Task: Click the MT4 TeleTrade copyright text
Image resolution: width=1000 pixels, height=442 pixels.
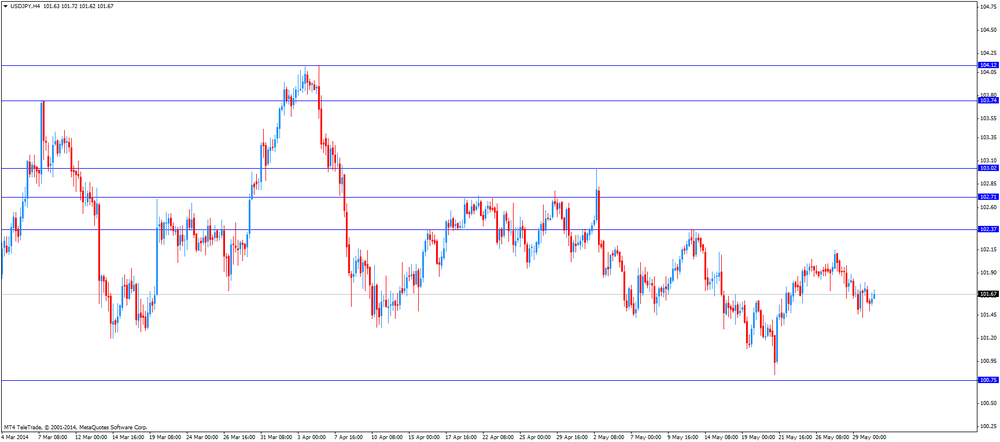Action: [x=75, y=427]
